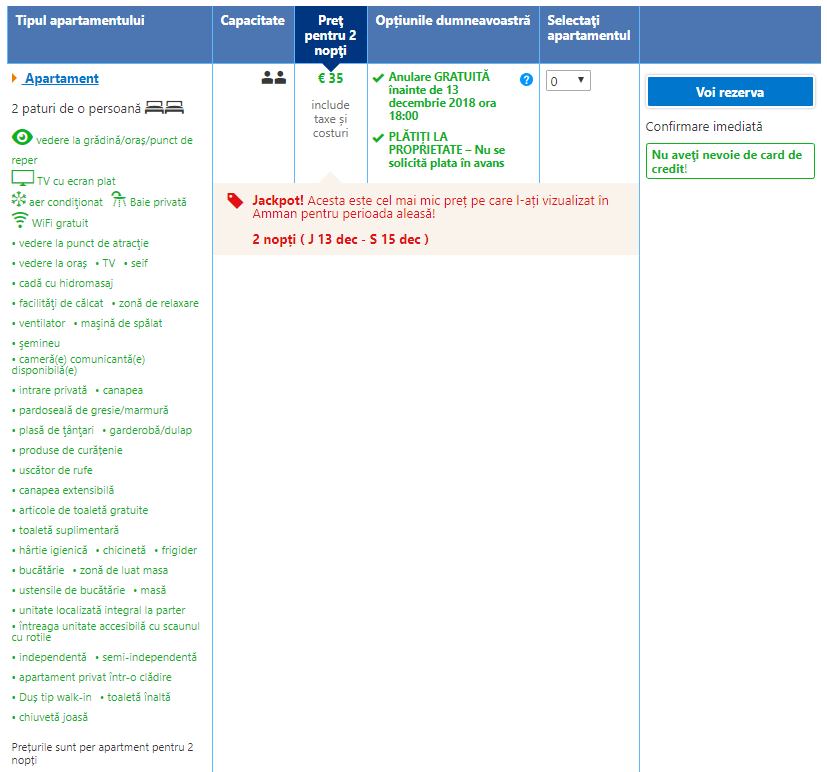The width and height of the screenshot is (827, 772).
Task: Click the private bathroom shower icon
Action: [x=118, y=200]
